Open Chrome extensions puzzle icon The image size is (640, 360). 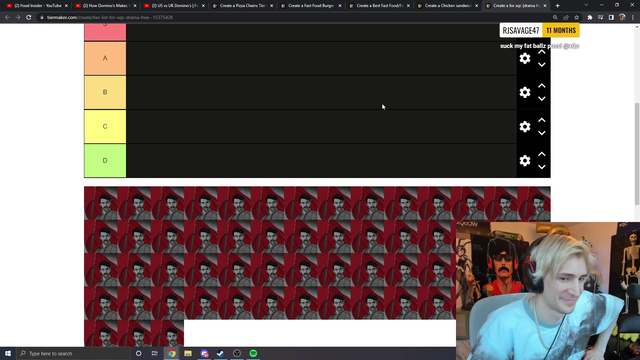pos(590,18)
